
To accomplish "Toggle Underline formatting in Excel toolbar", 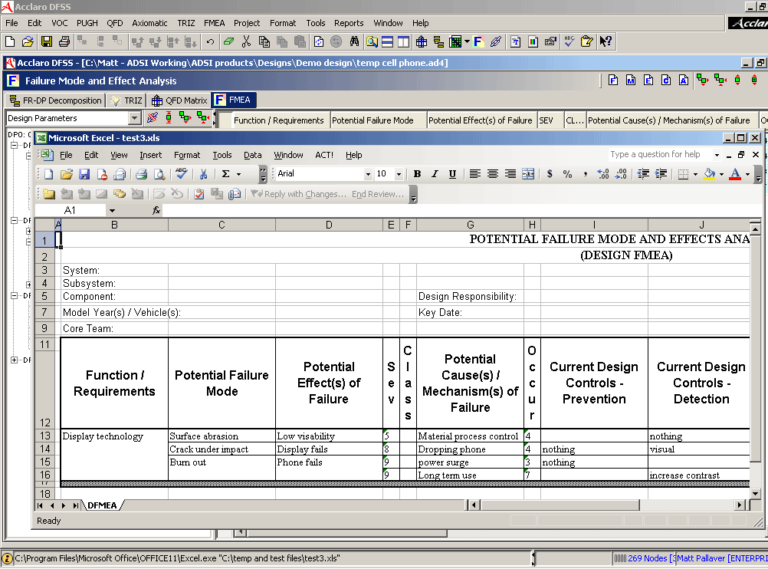I will (452, 174).
